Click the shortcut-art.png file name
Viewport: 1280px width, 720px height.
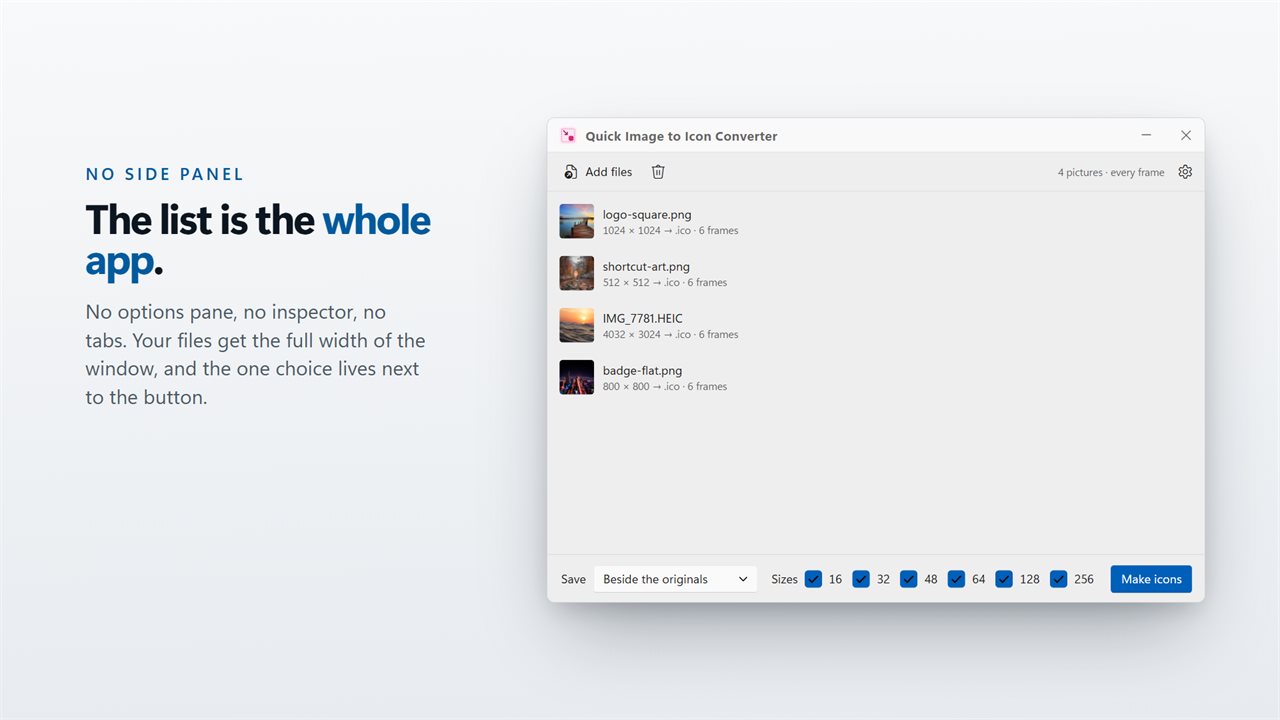[x=646, y=266]
